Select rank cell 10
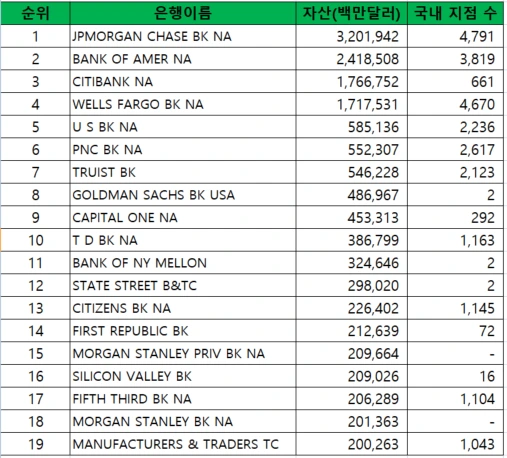This screenshot has width=507, height=458. click(x=35, y=240)
